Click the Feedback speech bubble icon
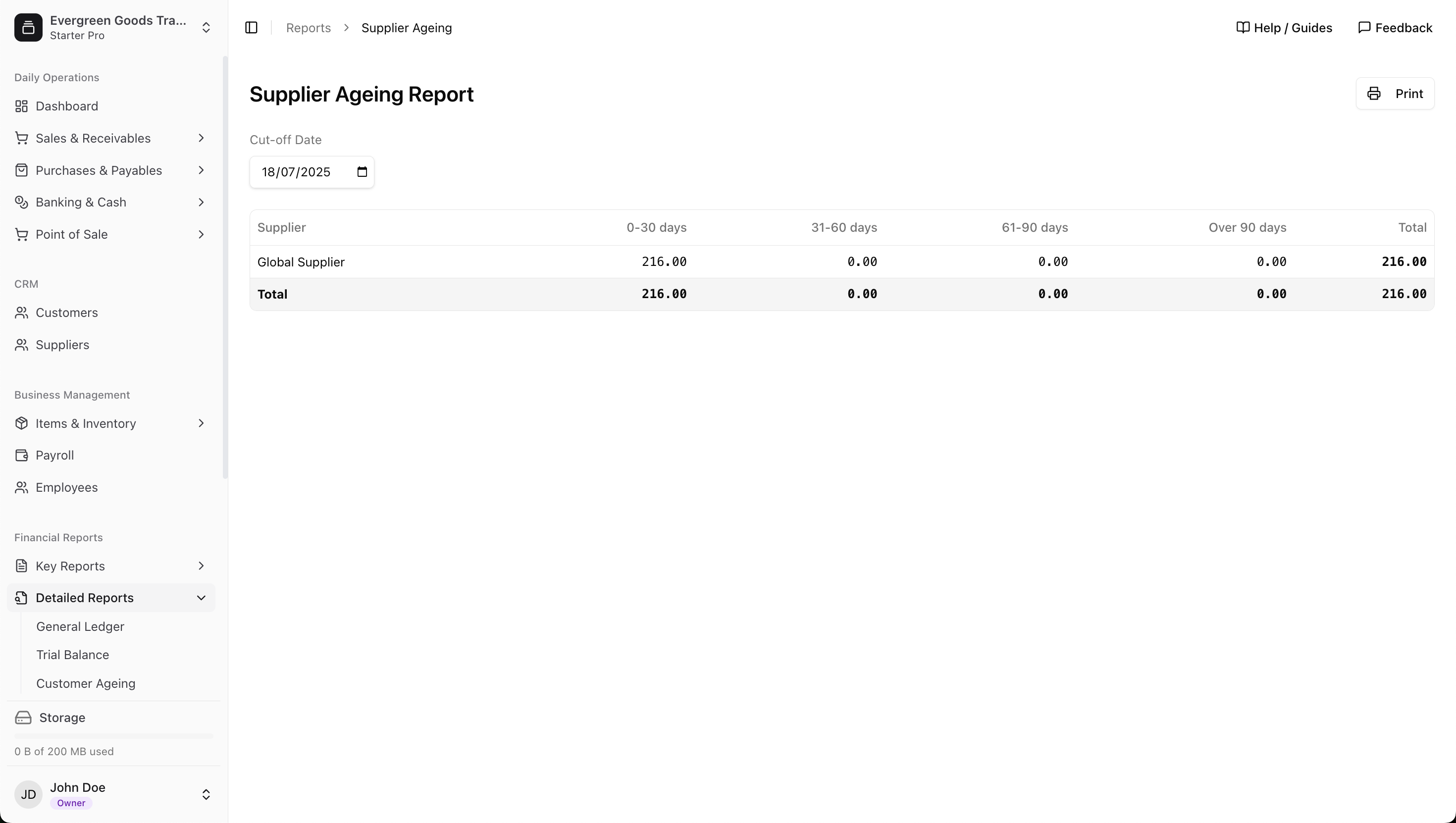 click(1364, 28)
